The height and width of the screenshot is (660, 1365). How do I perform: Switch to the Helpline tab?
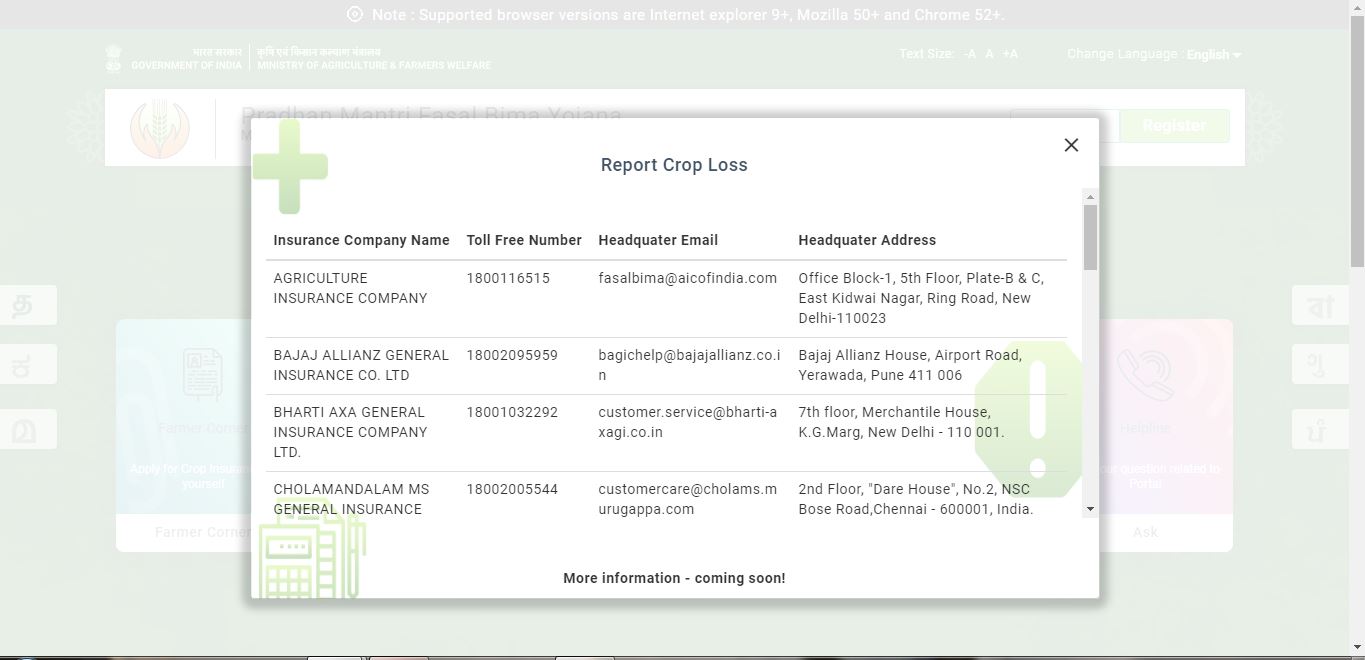click(x=1144, y=532)
